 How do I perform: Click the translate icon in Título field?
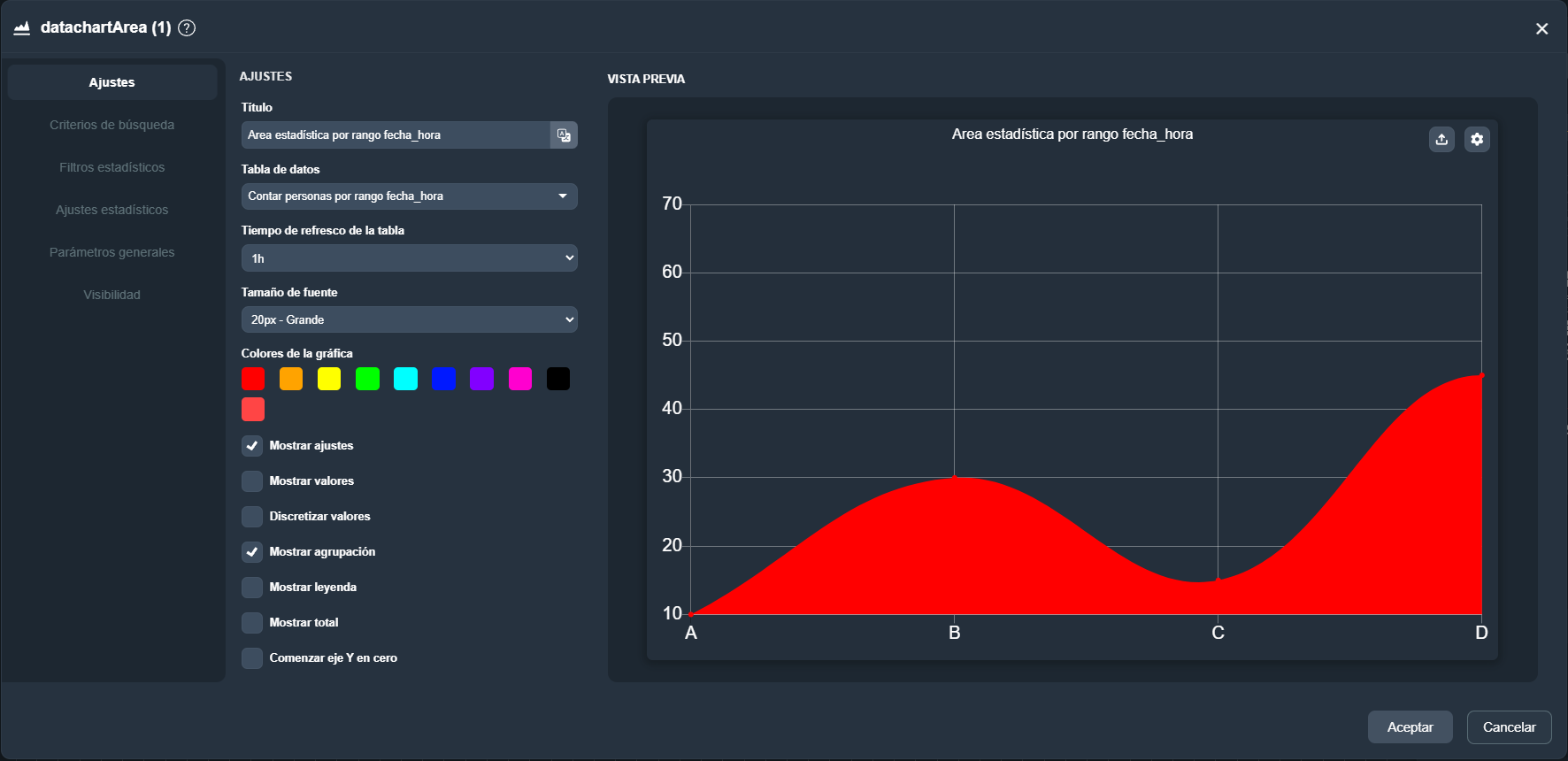click(x=564, y=135)
